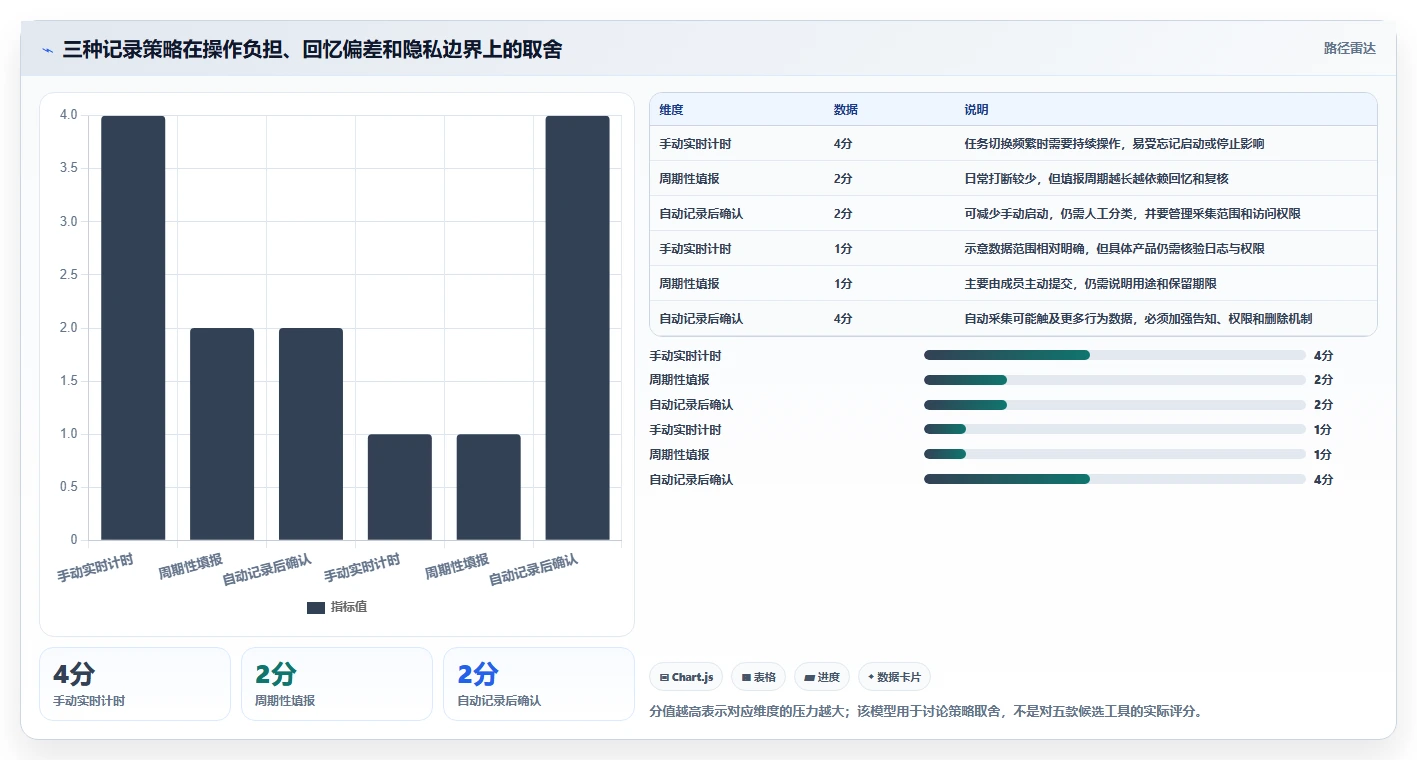Click the Chart.js chip icon
This screenshot has height=760, width=1417.
(x=664, y=678)
